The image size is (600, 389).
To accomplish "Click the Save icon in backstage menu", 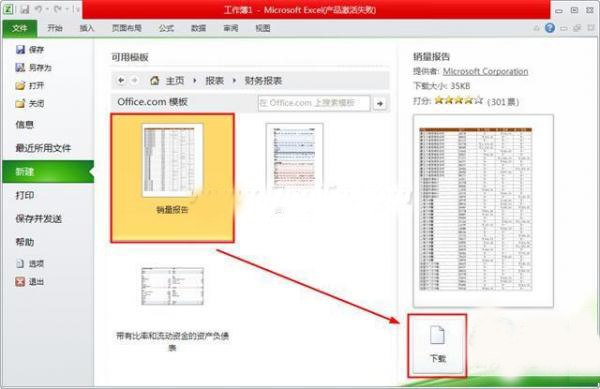I will 20,49.
